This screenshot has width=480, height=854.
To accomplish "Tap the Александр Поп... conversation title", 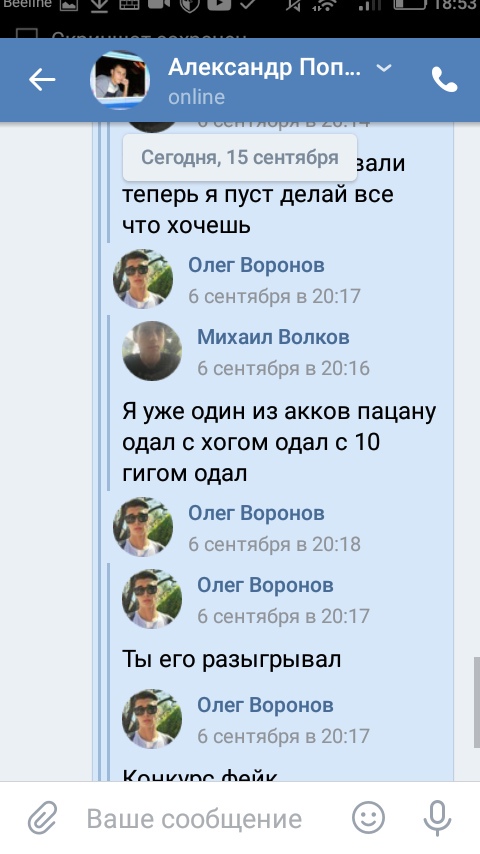I will point(264,68).
